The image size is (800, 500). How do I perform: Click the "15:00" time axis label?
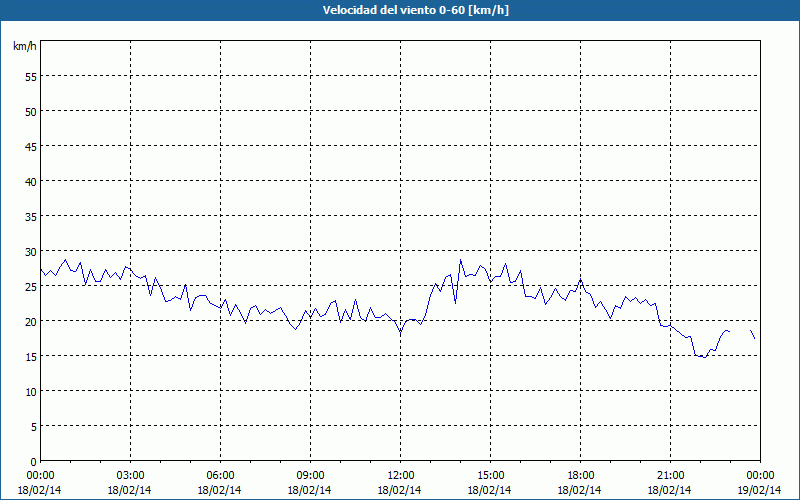click(x=490, y=476)
